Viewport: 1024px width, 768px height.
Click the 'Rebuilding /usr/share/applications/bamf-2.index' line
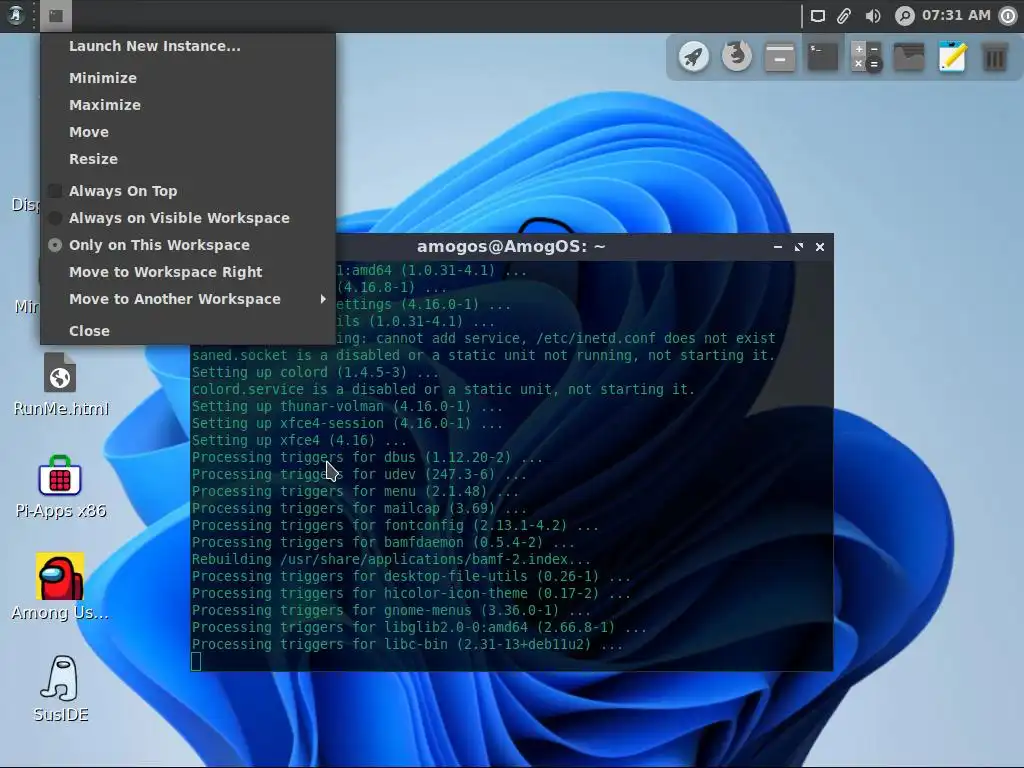[391, 560]
